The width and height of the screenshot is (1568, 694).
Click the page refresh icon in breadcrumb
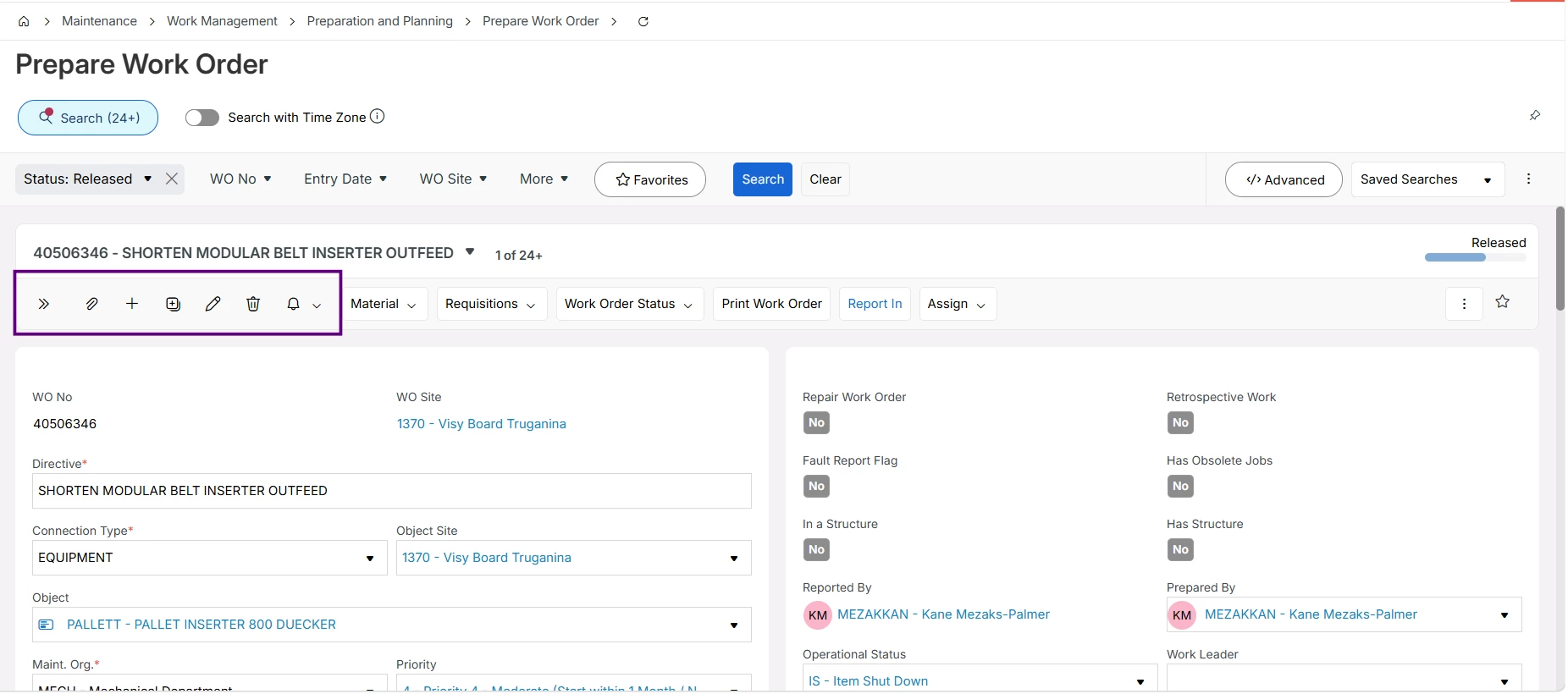coord(643,21)
